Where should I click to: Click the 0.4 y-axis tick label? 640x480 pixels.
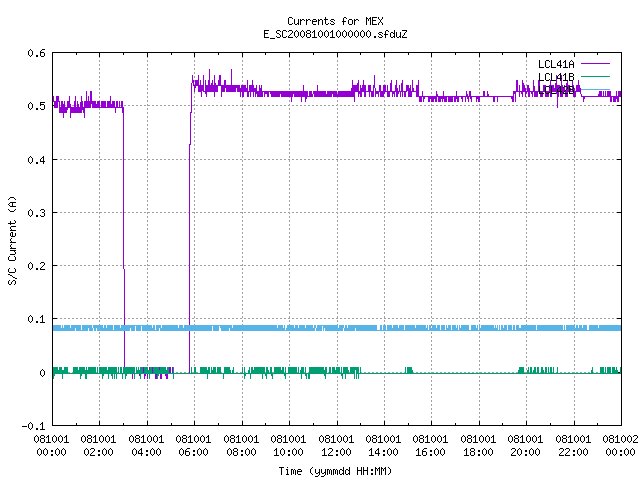[x=36, y=160]
